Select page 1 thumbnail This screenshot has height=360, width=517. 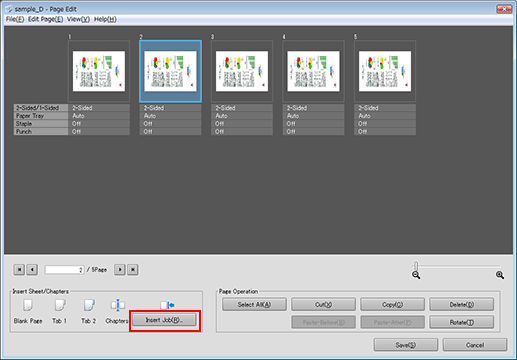(x=99, y=71)
